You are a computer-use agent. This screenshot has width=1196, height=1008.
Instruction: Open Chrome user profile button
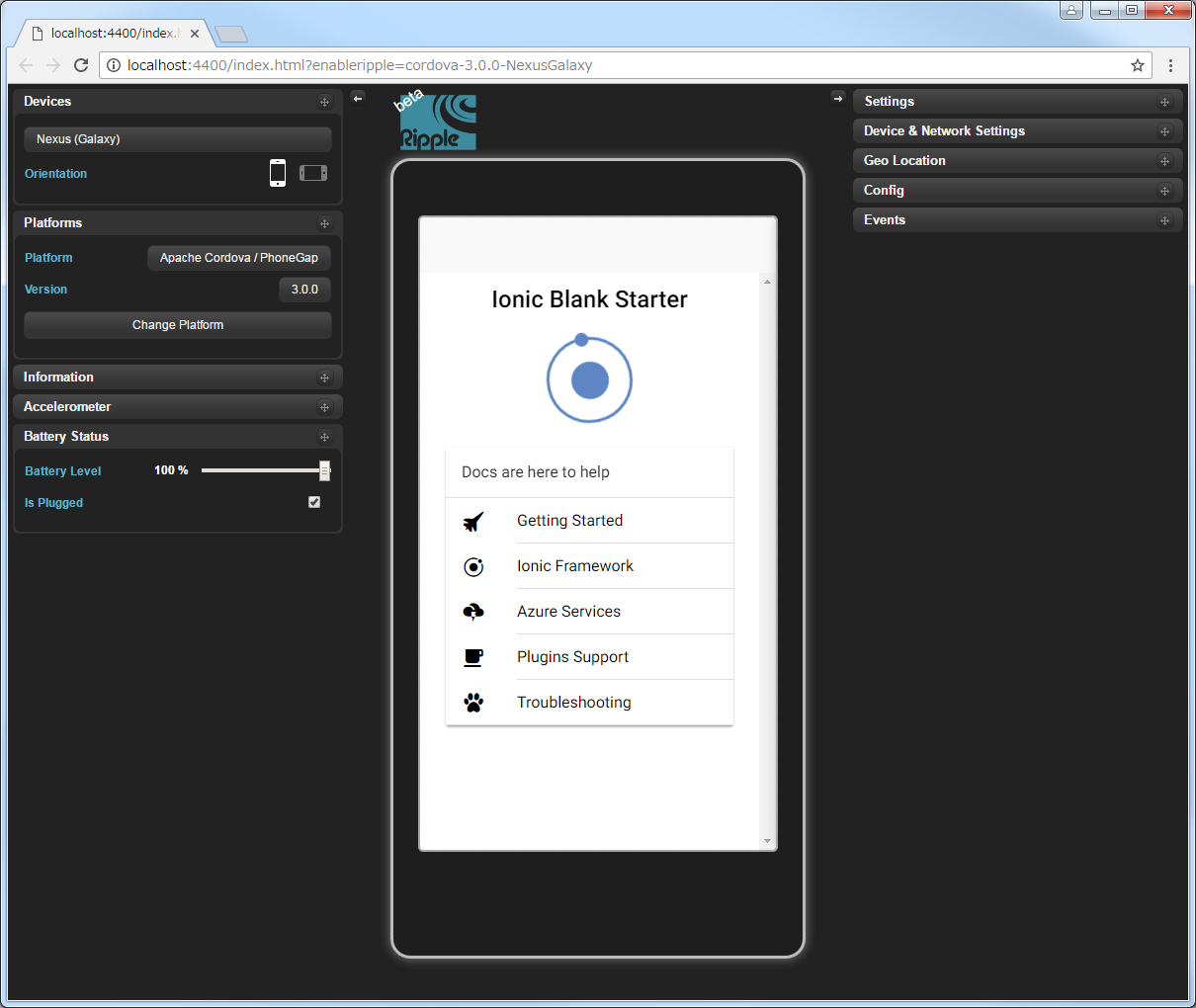click(1071, 11)
